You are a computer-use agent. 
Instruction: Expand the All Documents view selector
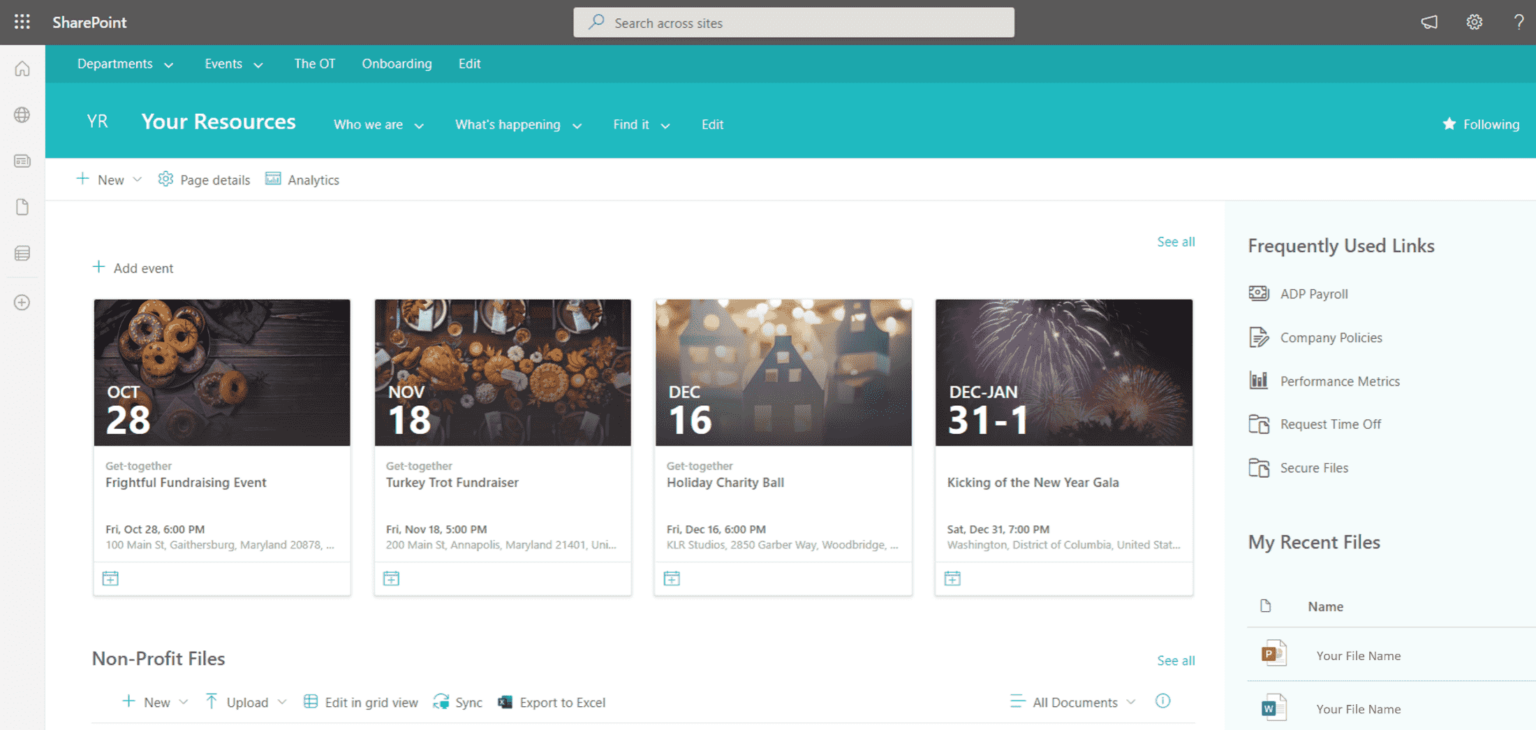(1072, 702)
